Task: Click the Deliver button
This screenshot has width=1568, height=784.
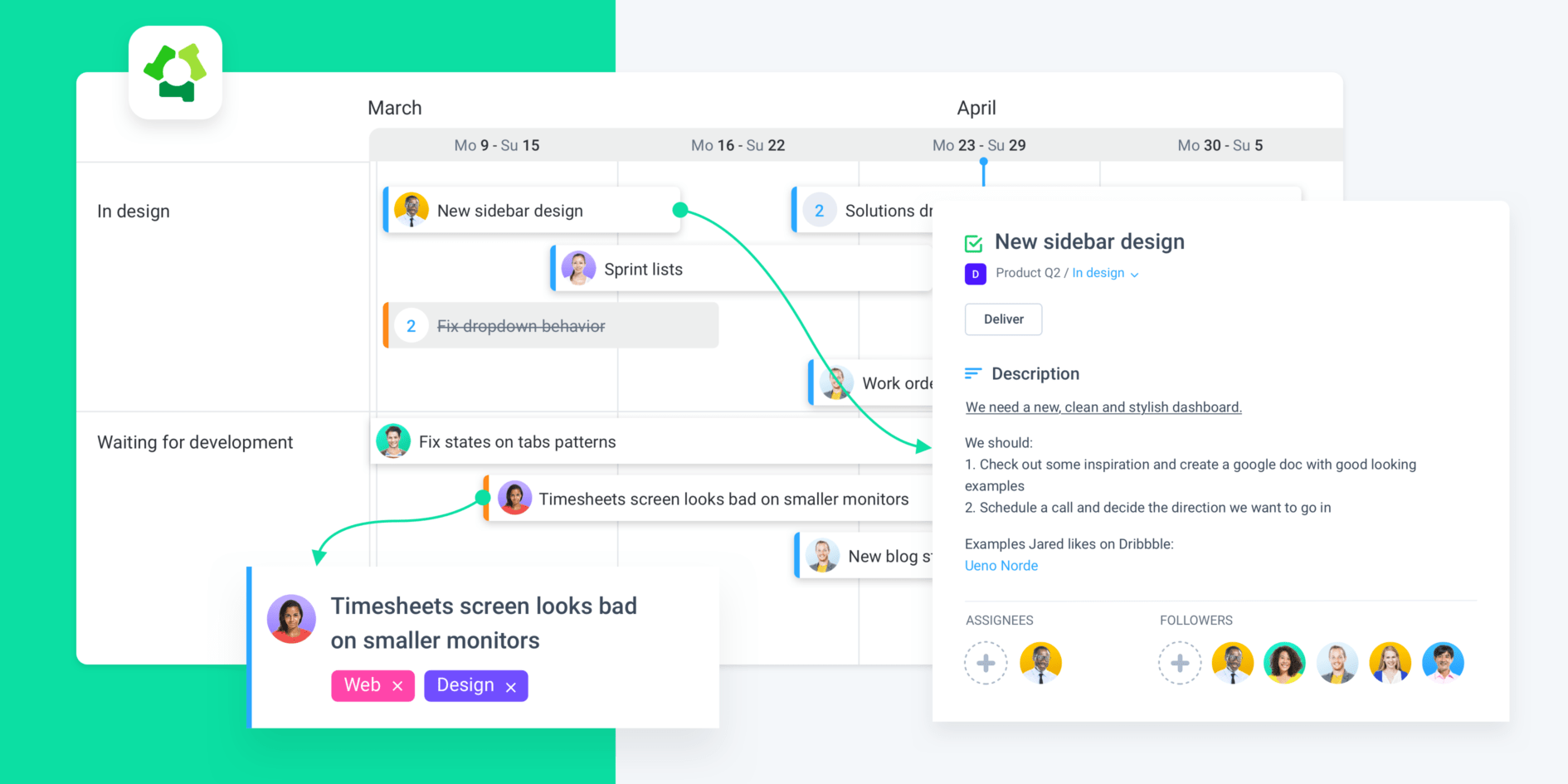Action: click(1002, 319)
